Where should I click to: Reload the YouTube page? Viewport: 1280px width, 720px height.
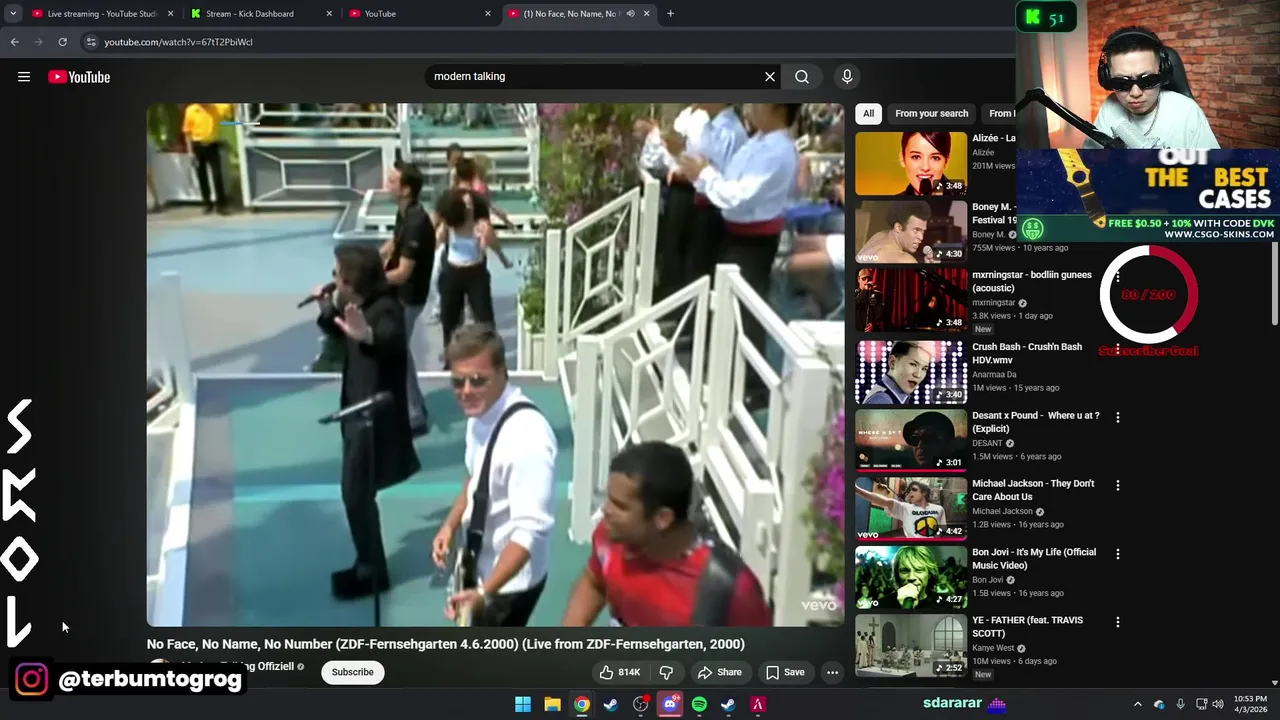pos(62,42)
